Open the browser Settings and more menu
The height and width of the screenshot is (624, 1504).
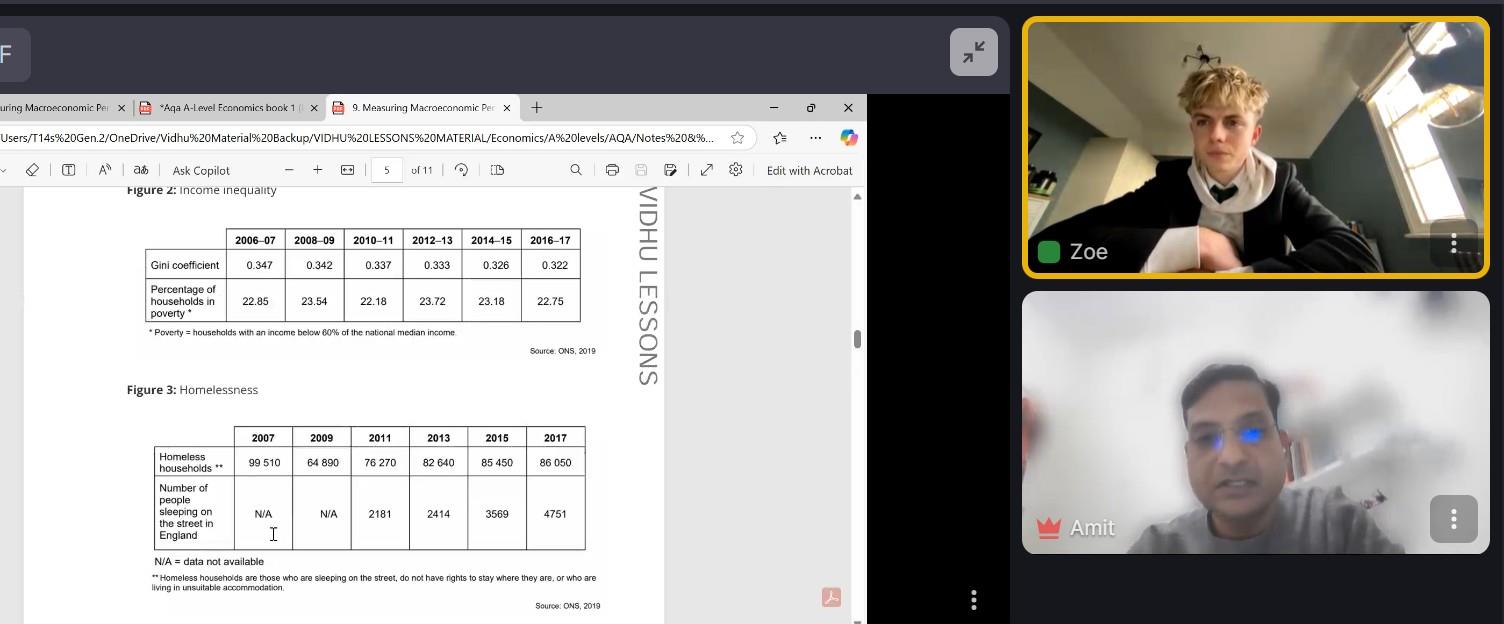[x=815, y=138]
